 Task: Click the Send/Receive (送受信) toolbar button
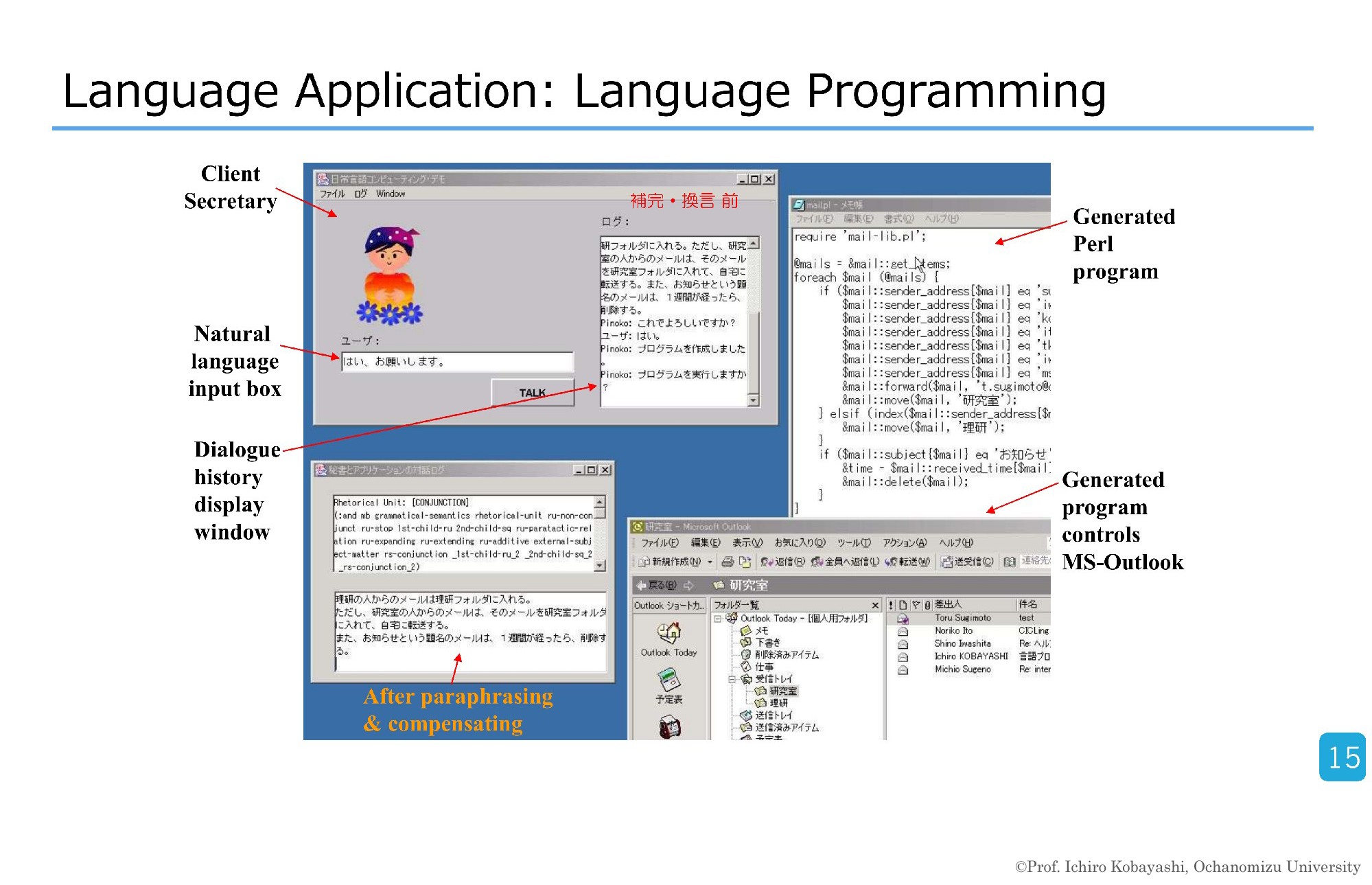[966, 562]
